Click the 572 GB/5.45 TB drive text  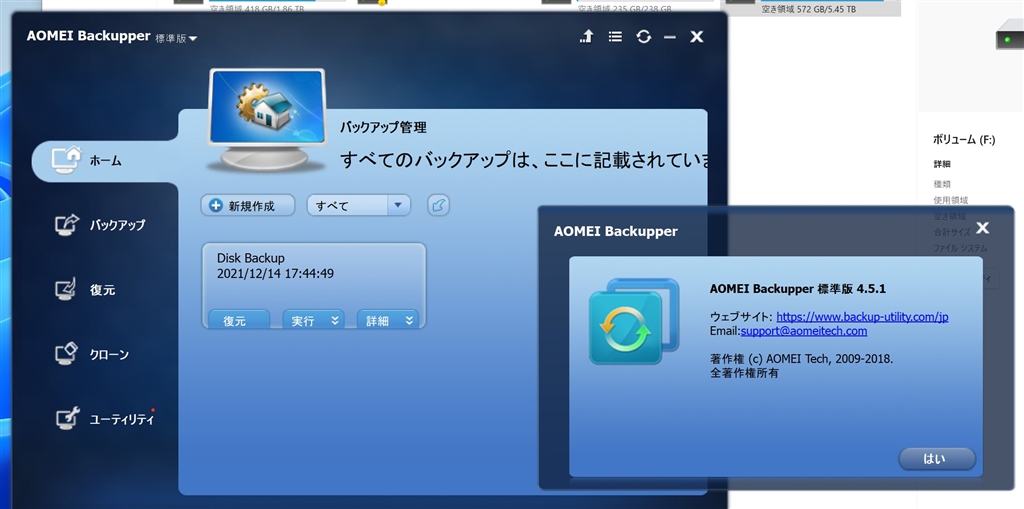pos(808,9)
